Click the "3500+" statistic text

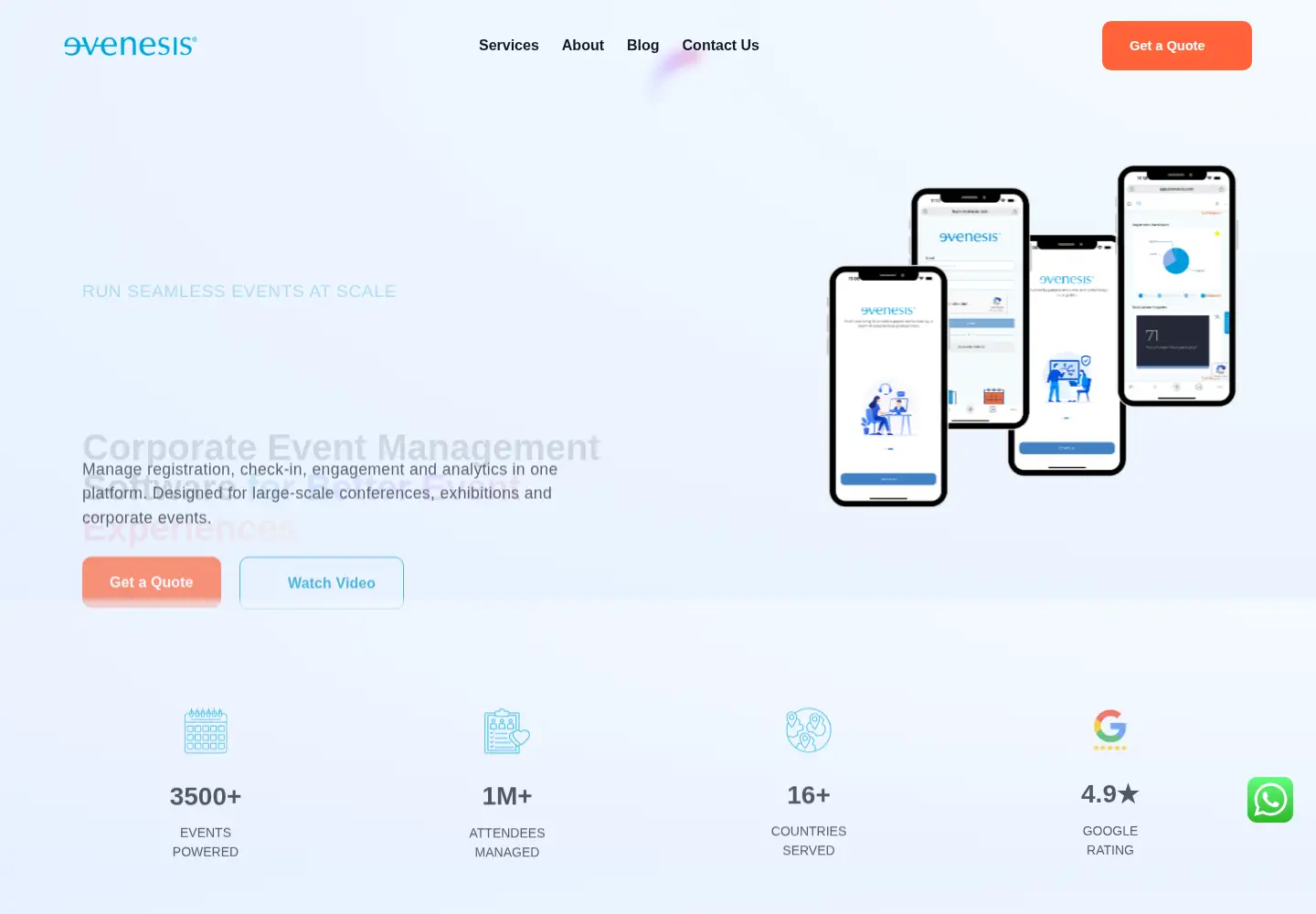tap(206, 797)
